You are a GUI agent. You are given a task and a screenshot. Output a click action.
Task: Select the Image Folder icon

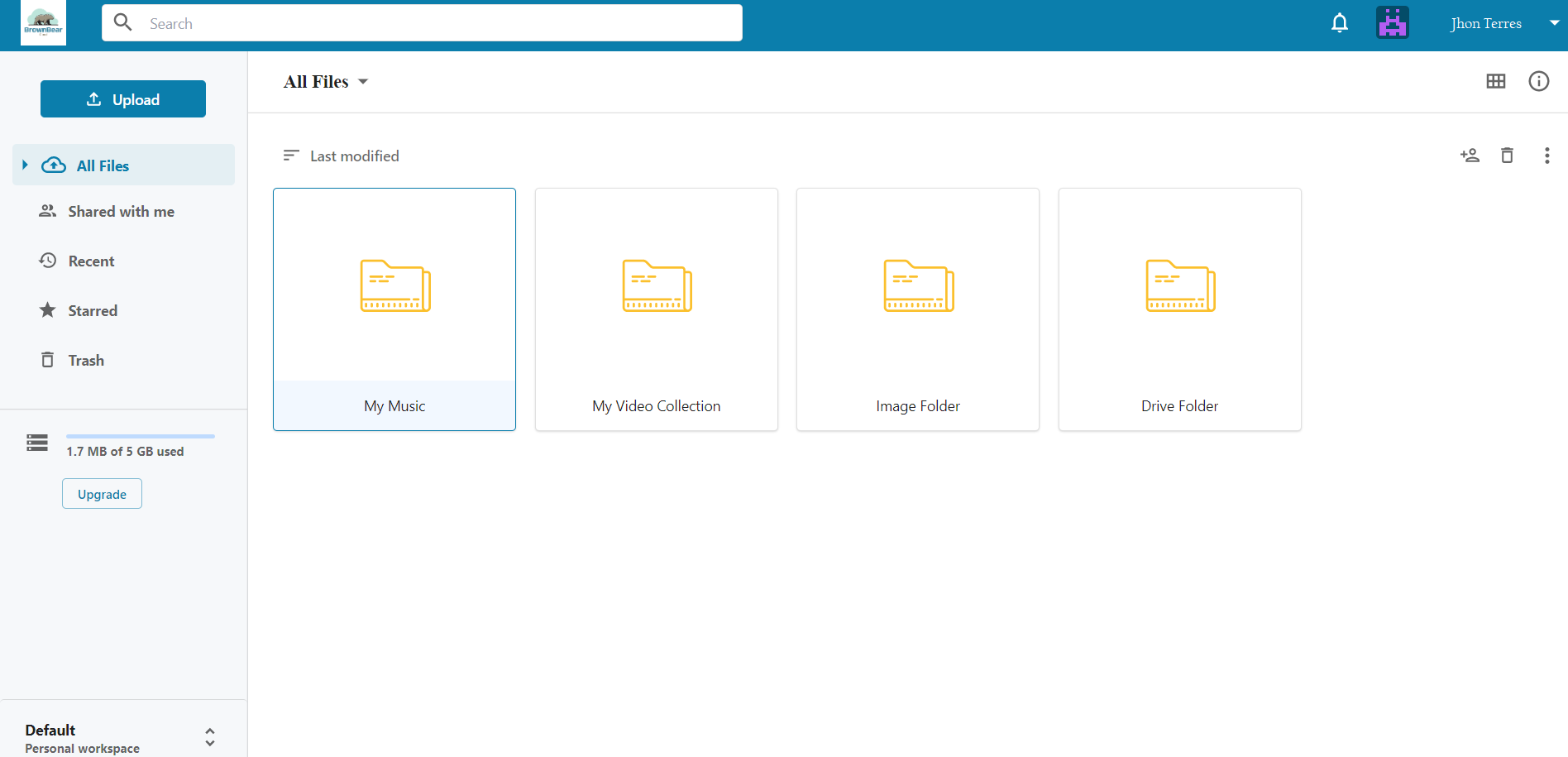pyautogui.click(x=919, y=285)
